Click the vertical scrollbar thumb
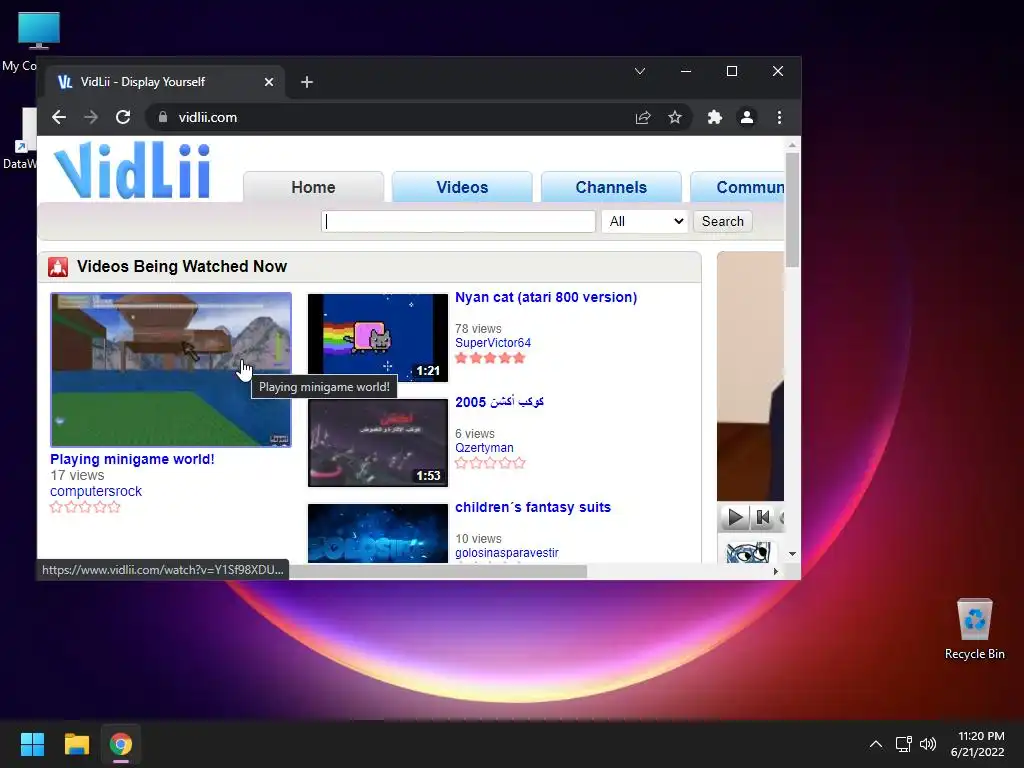 tap(792, 210)
